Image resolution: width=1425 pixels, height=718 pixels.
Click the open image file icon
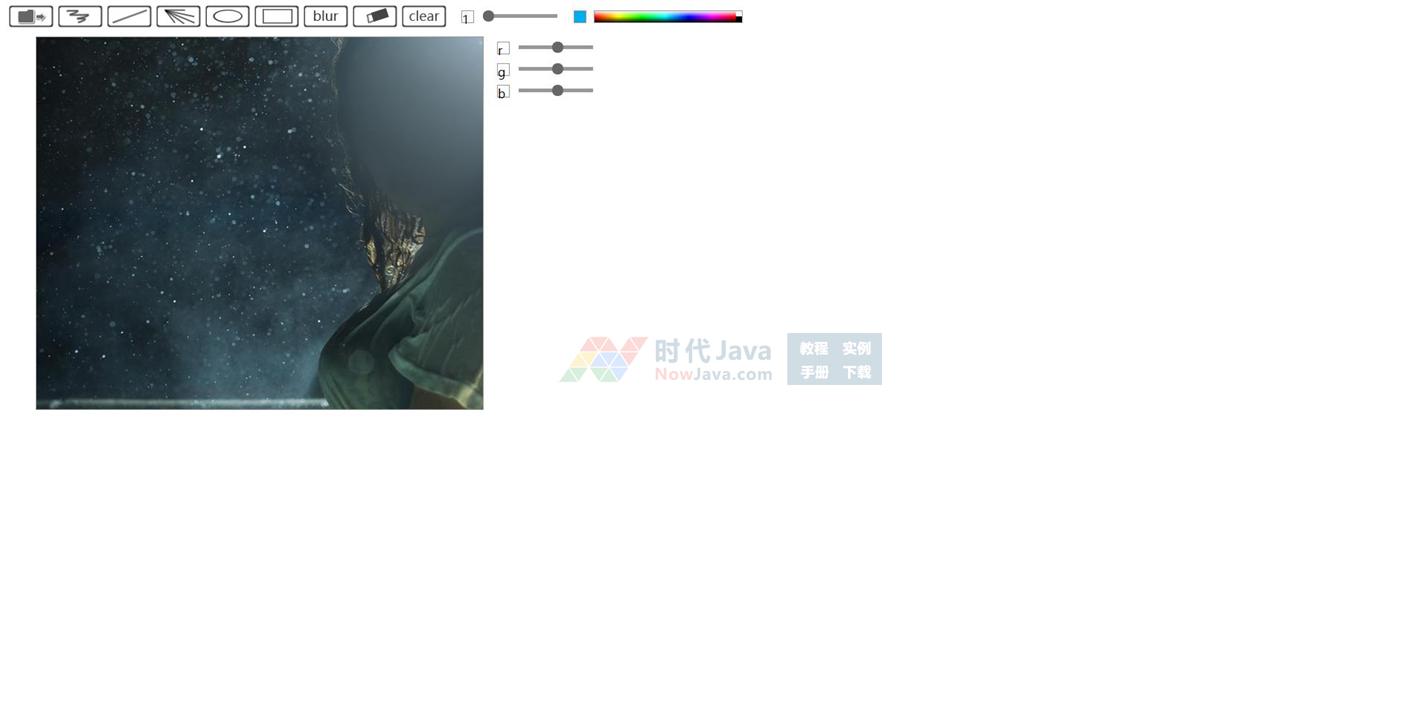(31, 16)
